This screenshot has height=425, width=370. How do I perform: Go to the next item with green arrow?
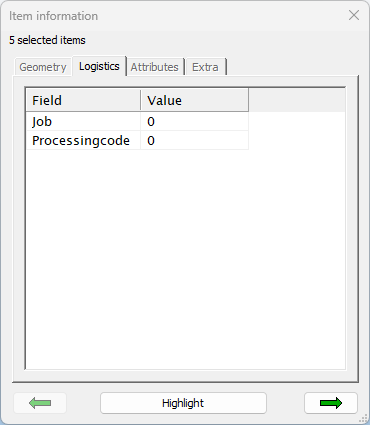click(x=331, y=403)
